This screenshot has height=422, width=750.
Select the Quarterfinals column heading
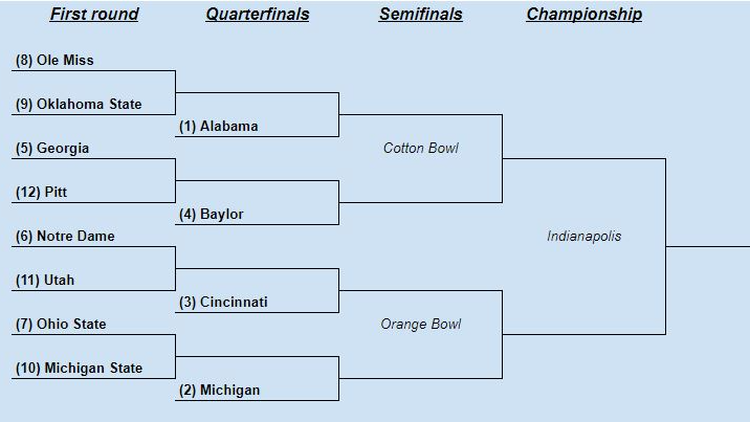(257, 14)
